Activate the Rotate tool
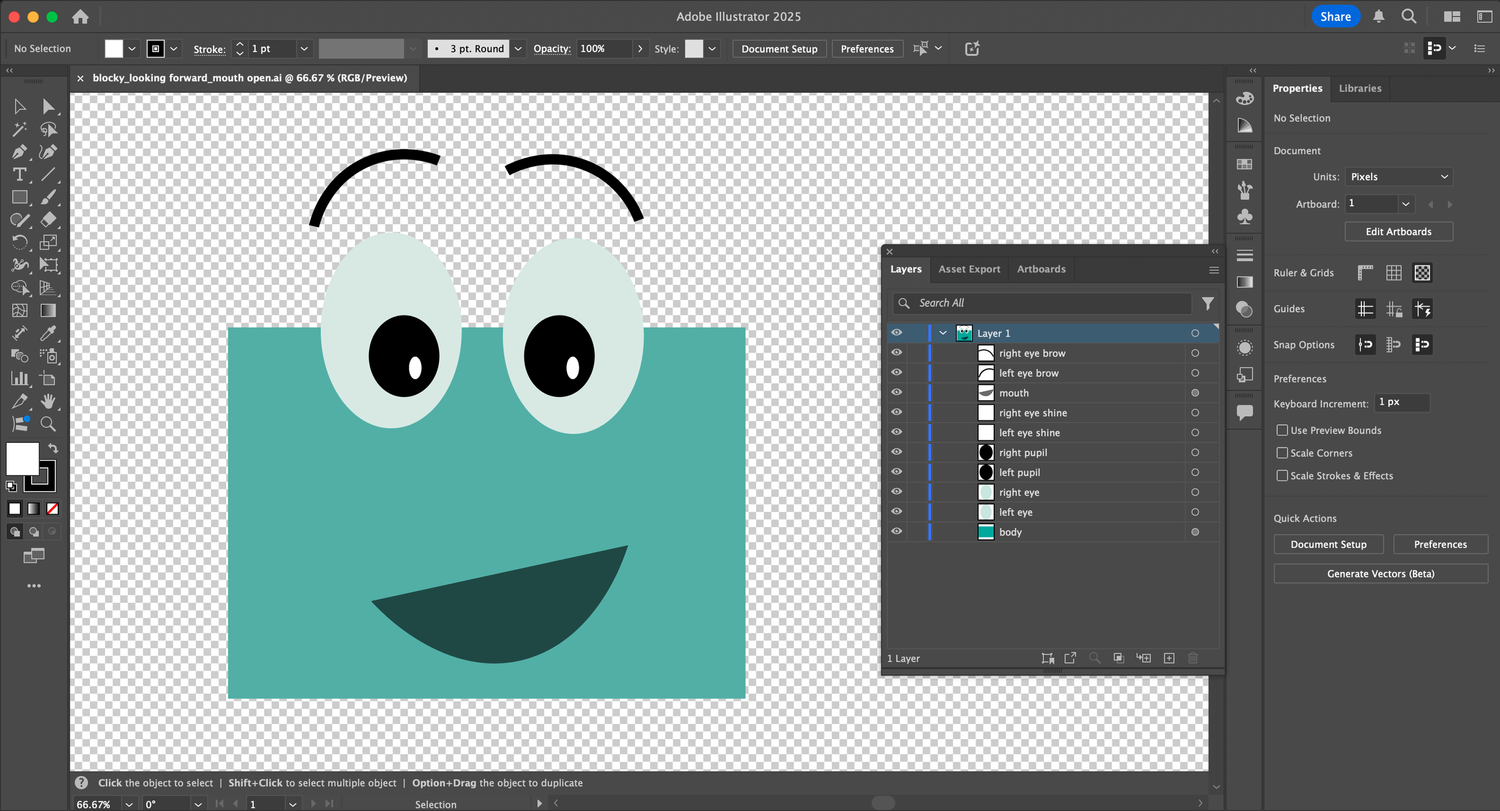The width and height of the screenshot is (1500, 811). coord(19,243)
